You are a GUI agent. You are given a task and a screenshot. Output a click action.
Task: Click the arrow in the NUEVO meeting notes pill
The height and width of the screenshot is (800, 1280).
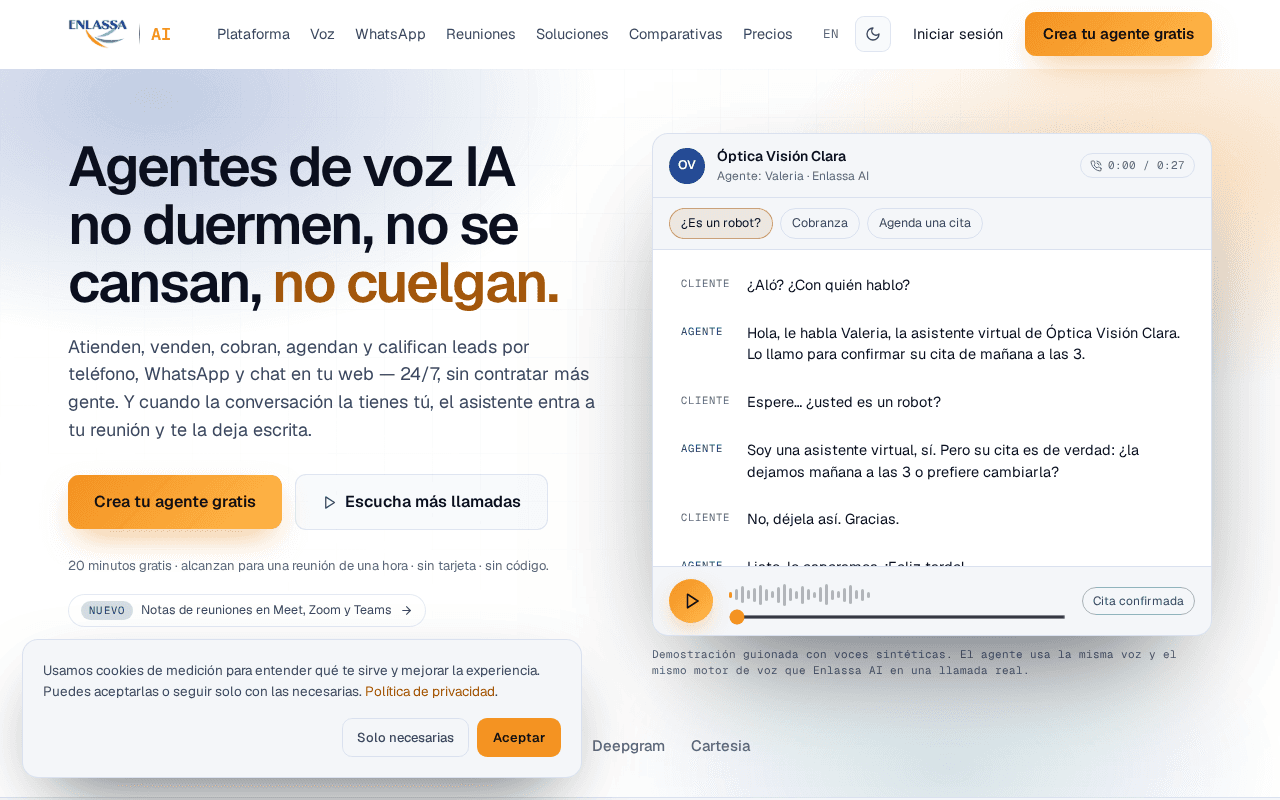406,610
